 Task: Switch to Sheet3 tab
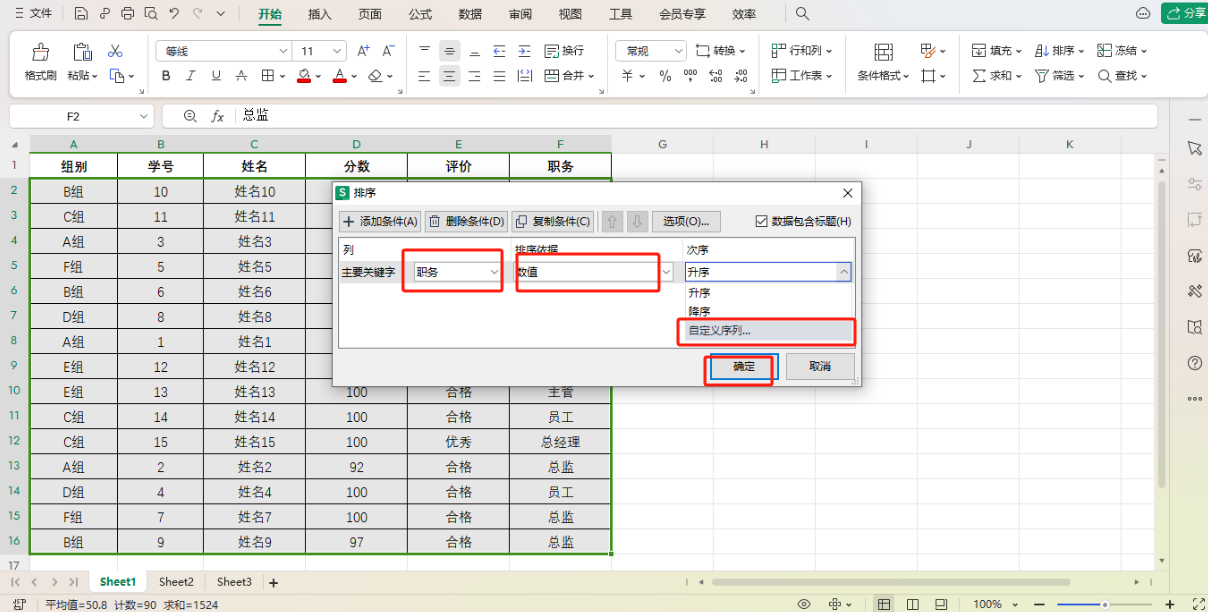point(234,582)
